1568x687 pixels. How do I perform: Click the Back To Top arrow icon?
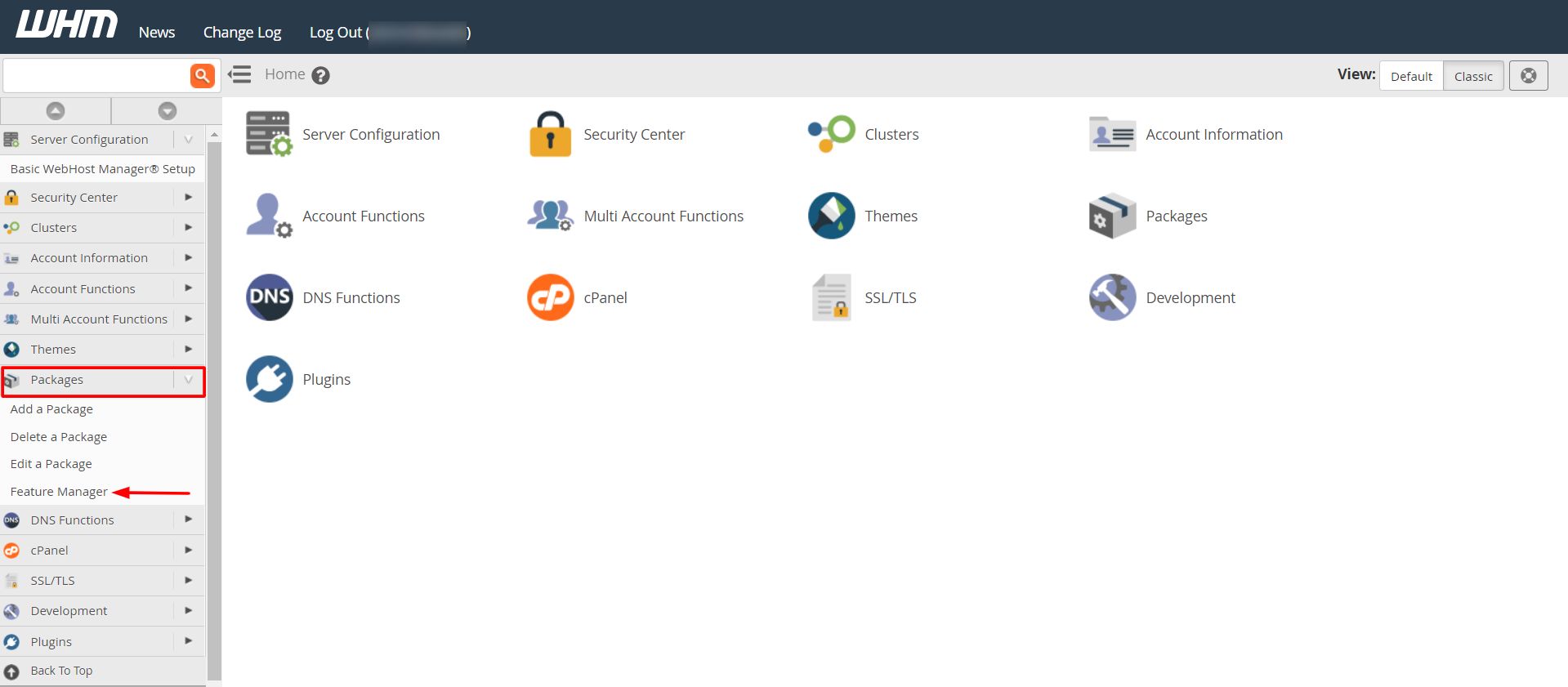click(x=11, y=671)
